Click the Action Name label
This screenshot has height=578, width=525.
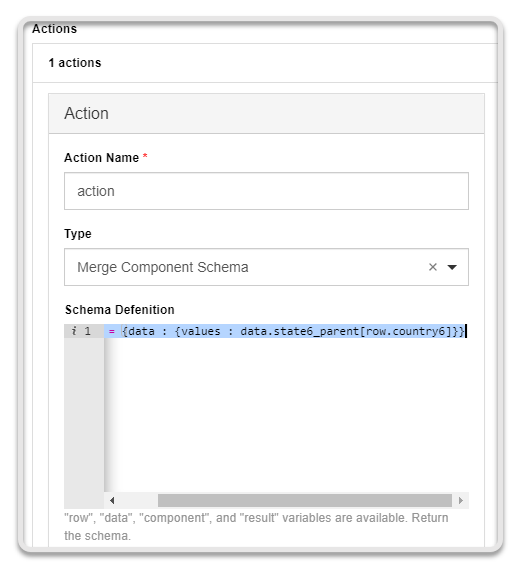pyautogui.click(x=101, y=158)
